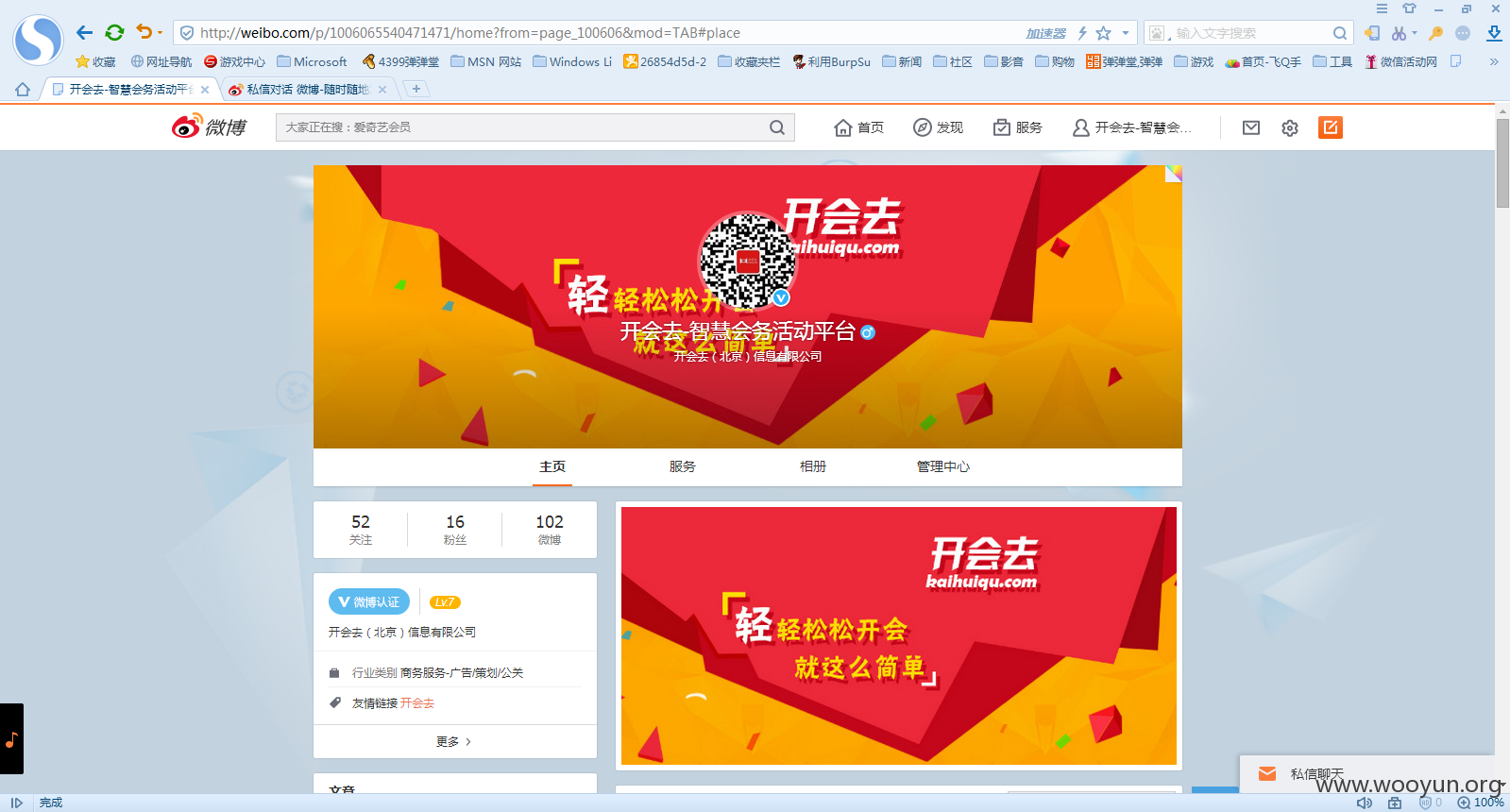This screenshot has width=1510, height=812.
Task: Open the 52 关注 following count
Action: pos(361,530)
